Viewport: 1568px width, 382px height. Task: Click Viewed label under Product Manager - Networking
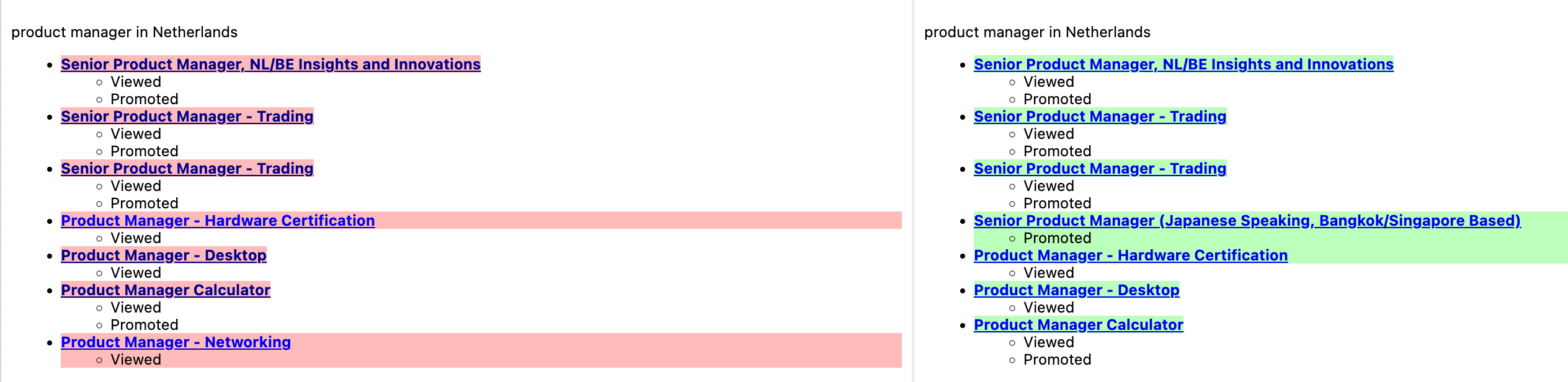136,360
